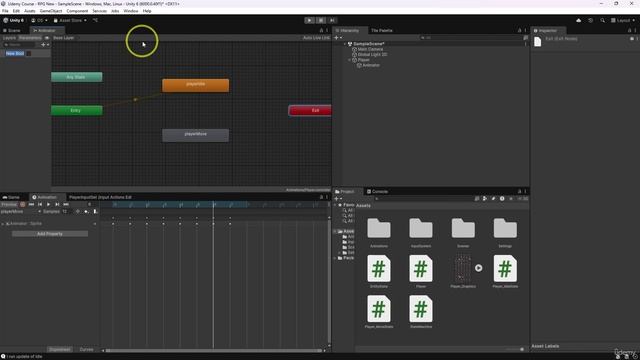Expand the Animator : Sprite property
640x360 pixels.
pyautogui.click(x=2, y=224)
